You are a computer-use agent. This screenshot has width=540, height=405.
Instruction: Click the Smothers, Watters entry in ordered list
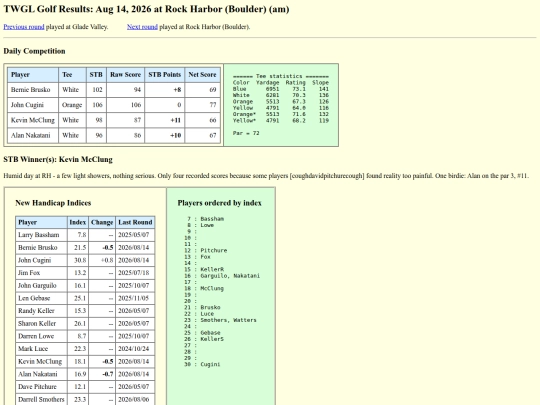click(228, 320)
